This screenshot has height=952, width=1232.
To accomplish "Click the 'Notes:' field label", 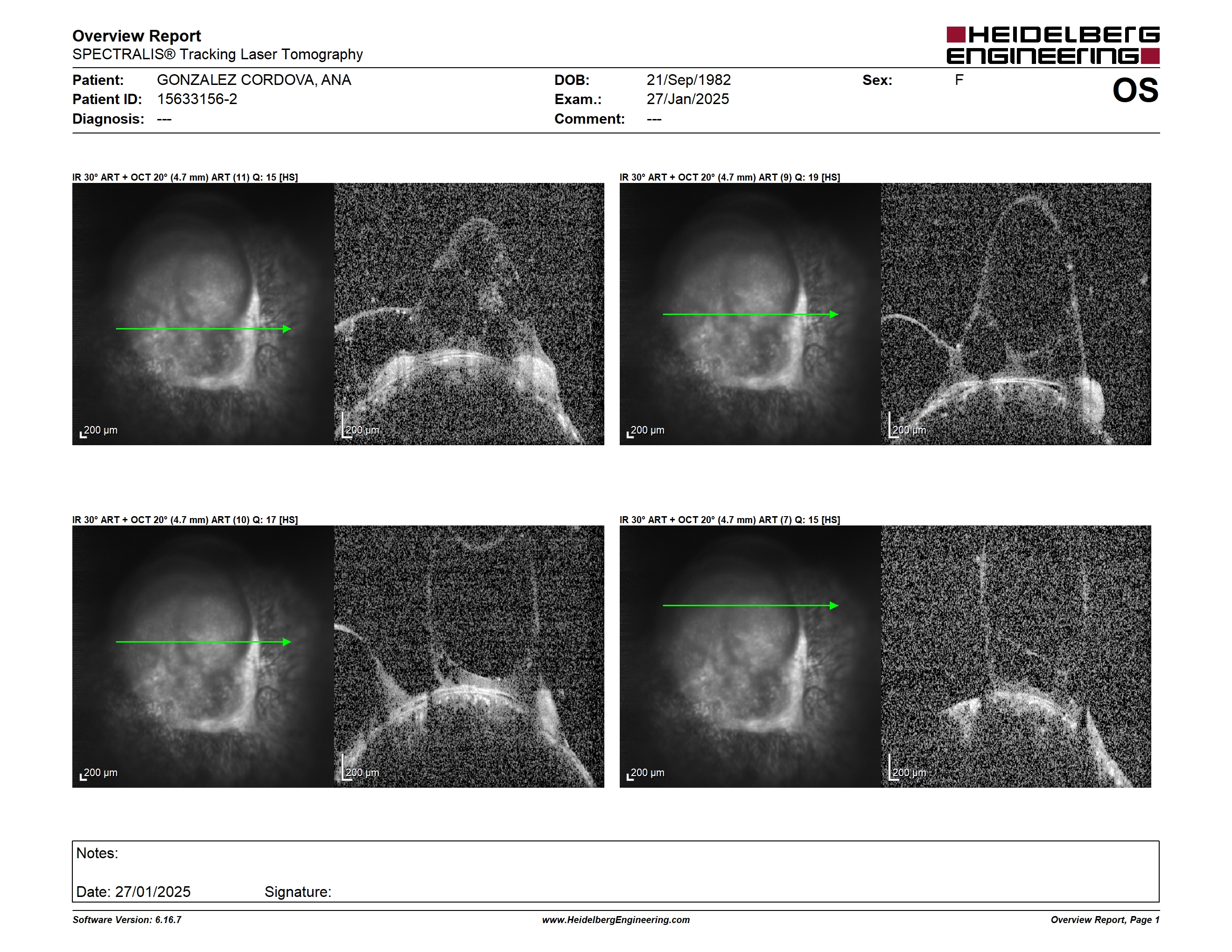I will coord(97,854).
